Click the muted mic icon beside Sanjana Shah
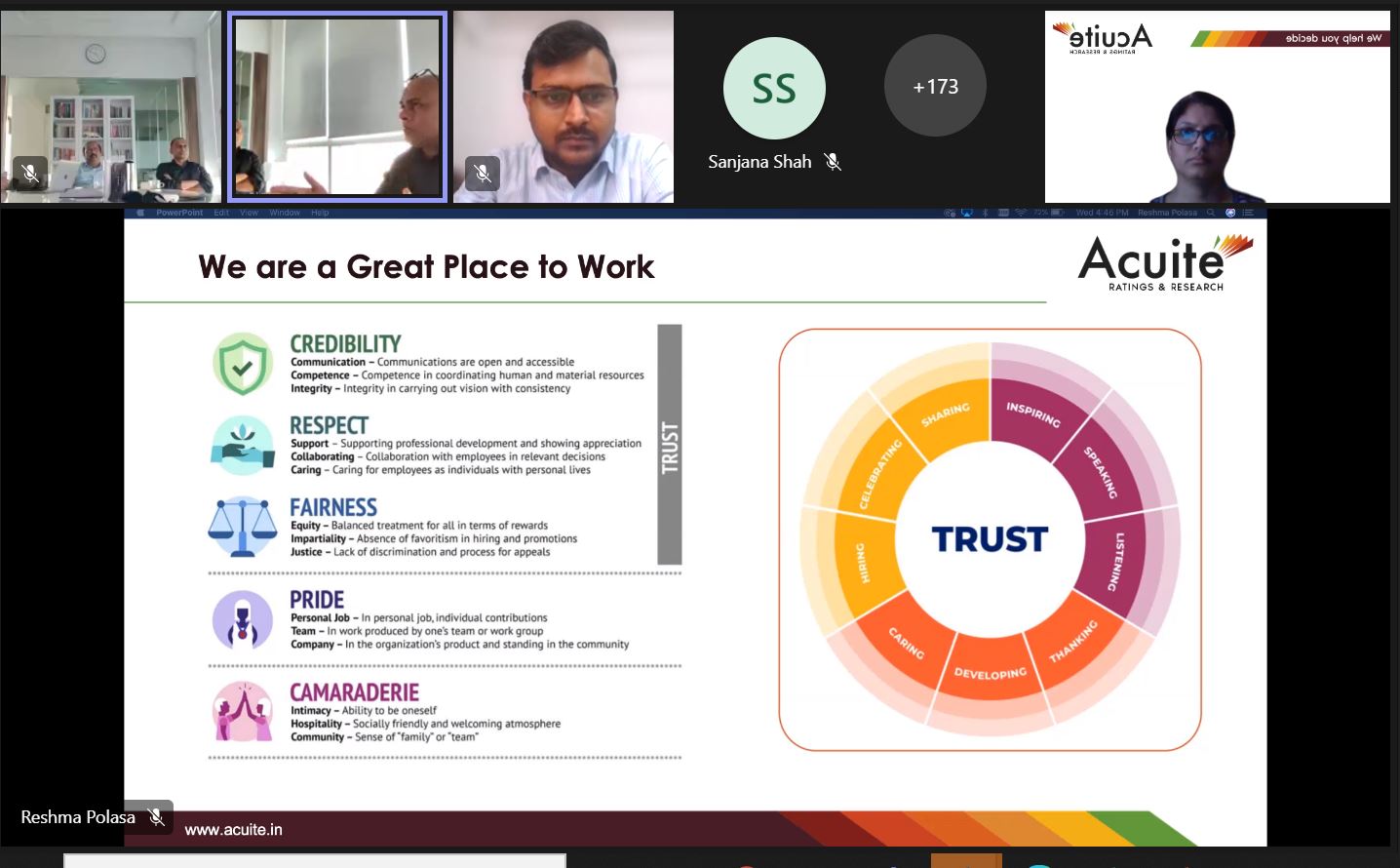This screenshot has width=1400, height=868. pyautogui.click(x=833, y=162)
